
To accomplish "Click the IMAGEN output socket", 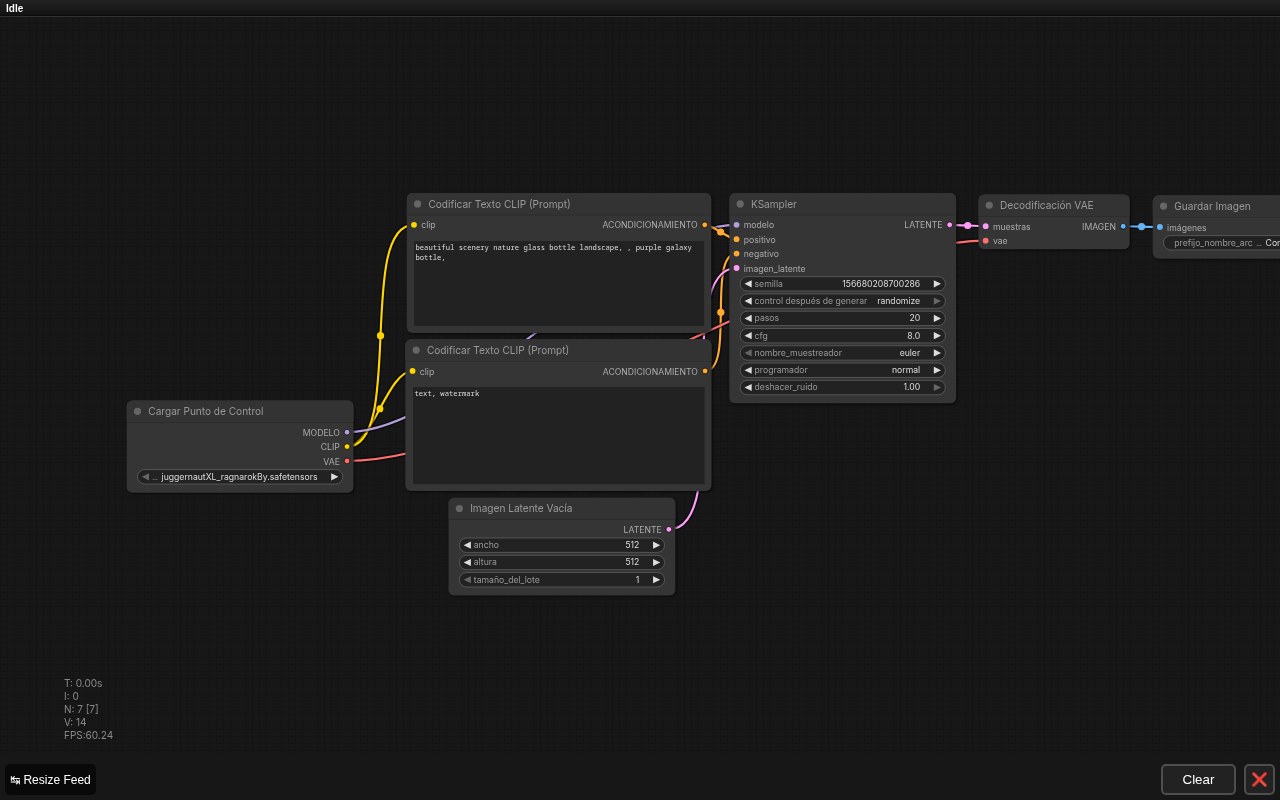I will tap(1123, 226).
